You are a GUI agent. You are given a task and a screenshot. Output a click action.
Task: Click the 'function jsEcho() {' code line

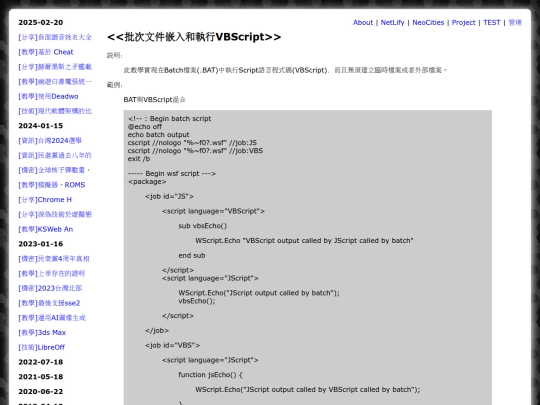[x=210, y=375]
